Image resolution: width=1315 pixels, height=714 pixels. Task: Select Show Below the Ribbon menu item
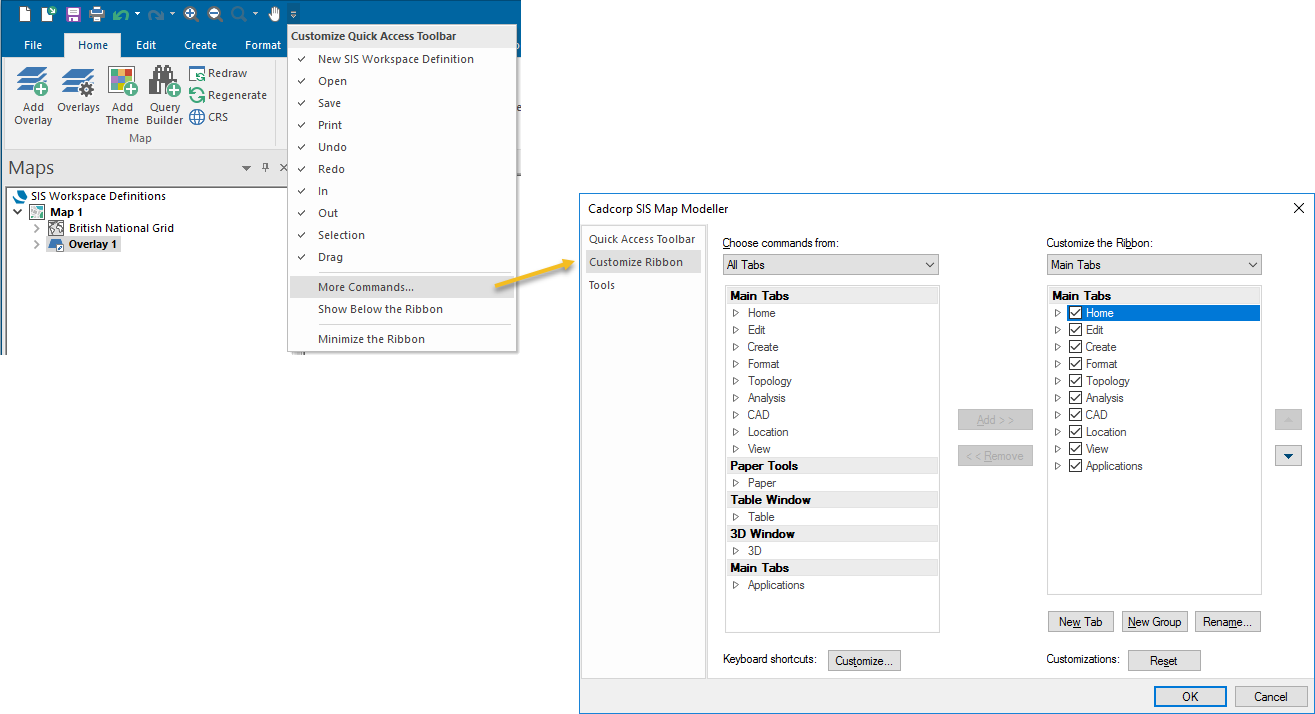[x=402, y=309]
